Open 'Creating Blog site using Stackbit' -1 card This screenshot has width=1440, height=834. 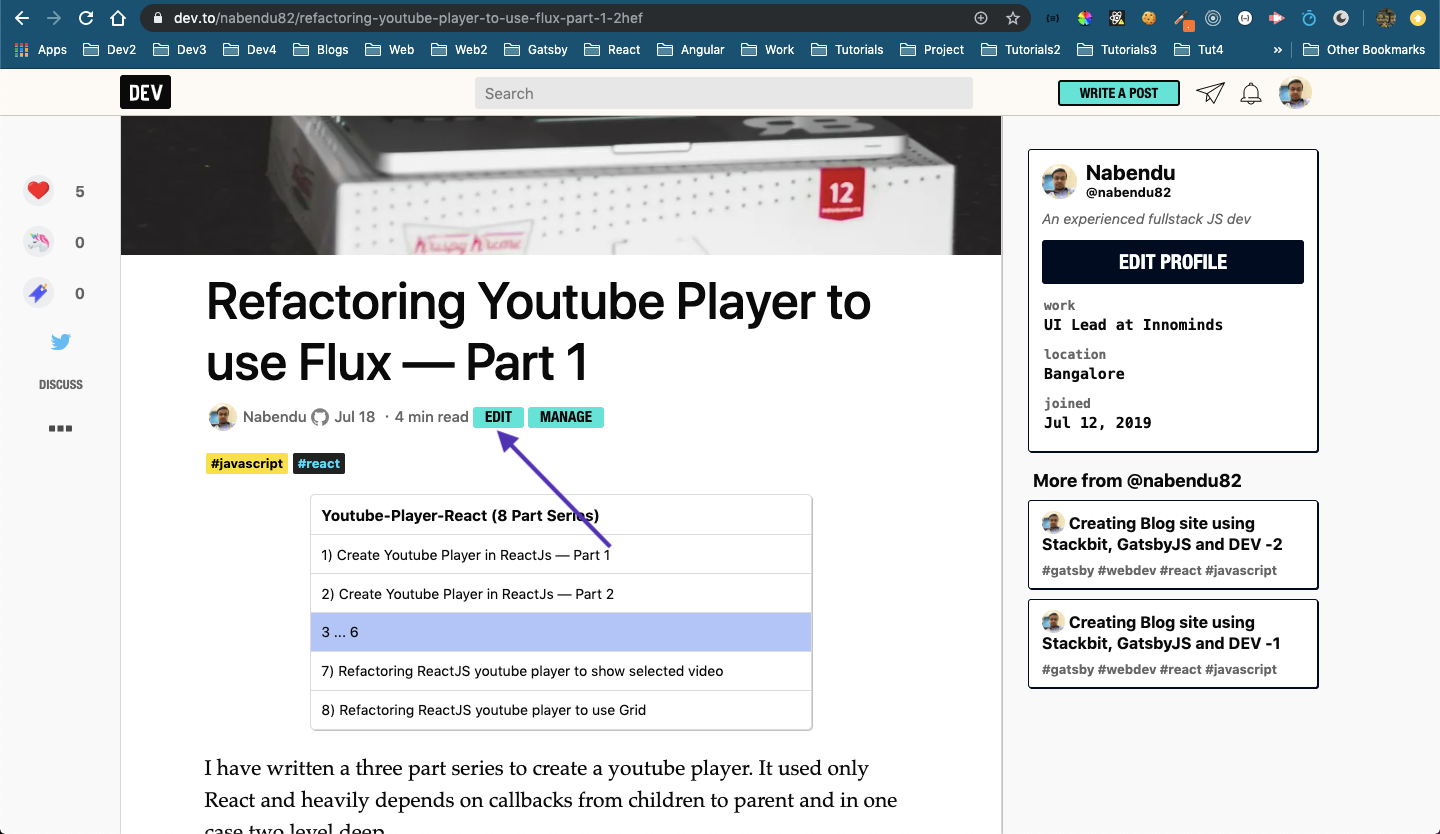pyautogui.click(x=1173, y=644)
